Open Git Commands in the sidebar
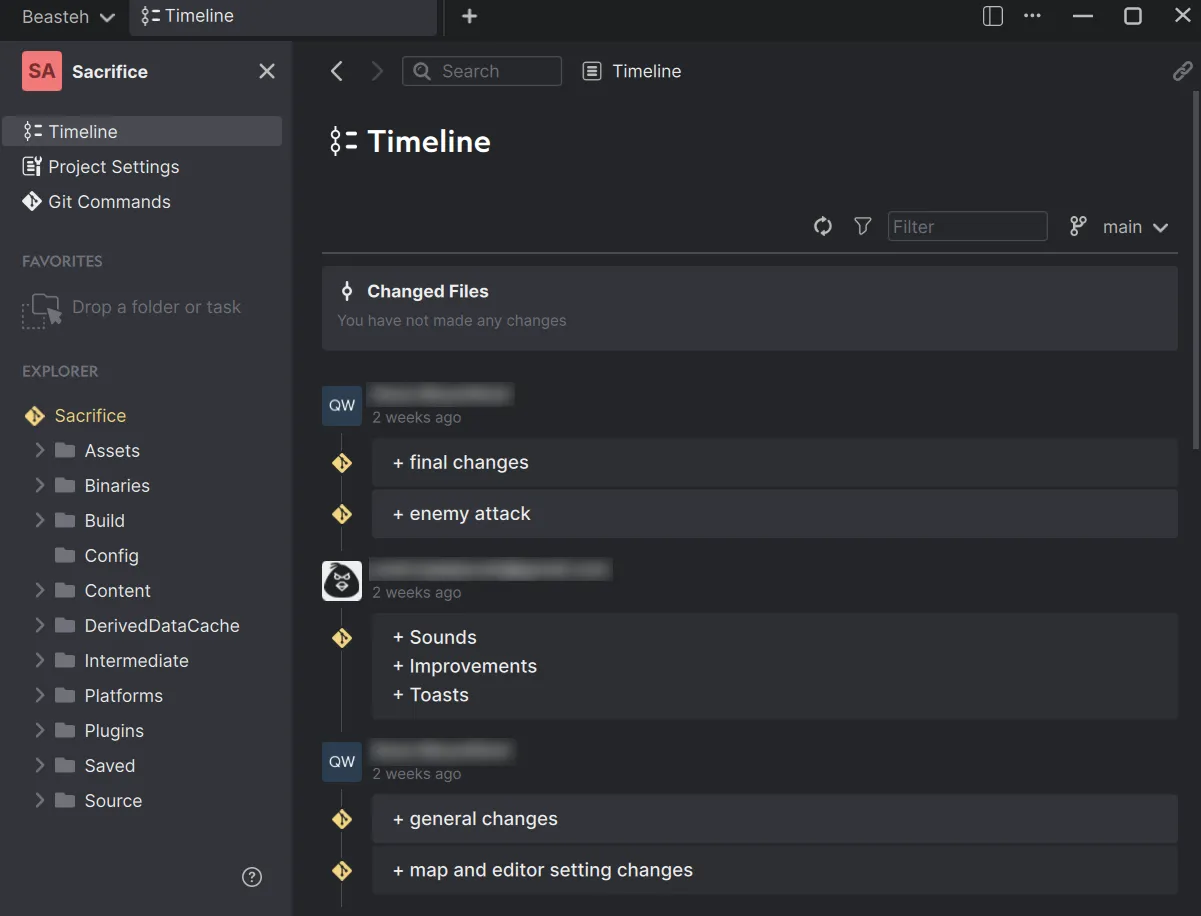The width and height of the screenshot is (1201, 916). click(95, 201)
